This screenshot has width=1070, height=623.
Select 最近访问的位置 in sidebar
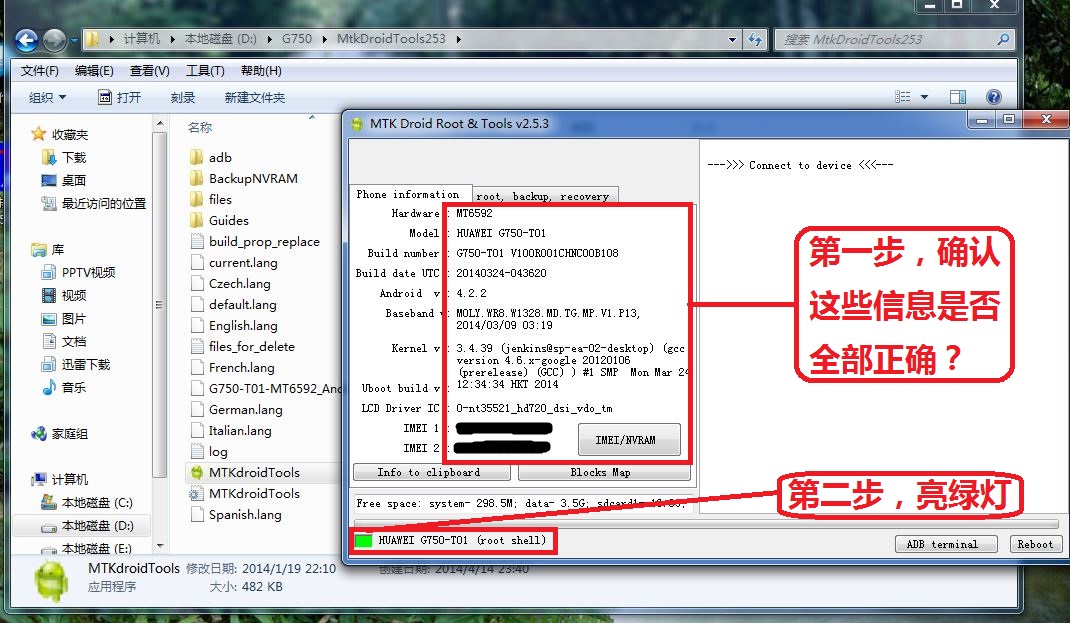(94, 203)
